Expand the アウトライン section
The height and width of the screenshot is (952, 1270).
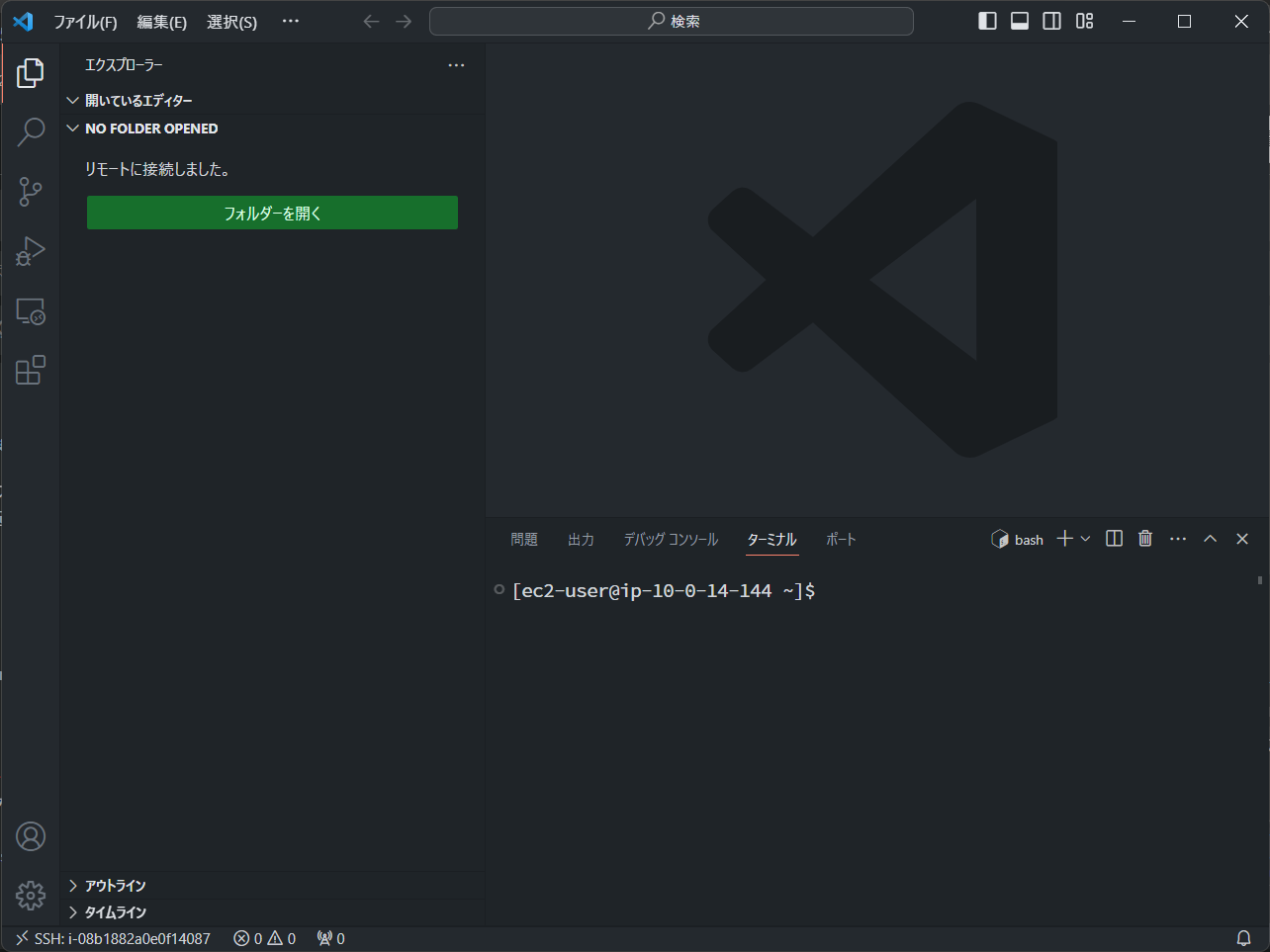click(115, 886)
